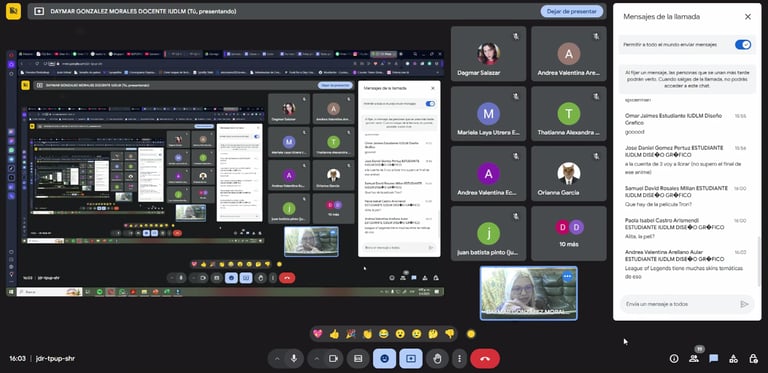Open the activities icon
This screenshot has height=373, width=768.
[733, 359]
